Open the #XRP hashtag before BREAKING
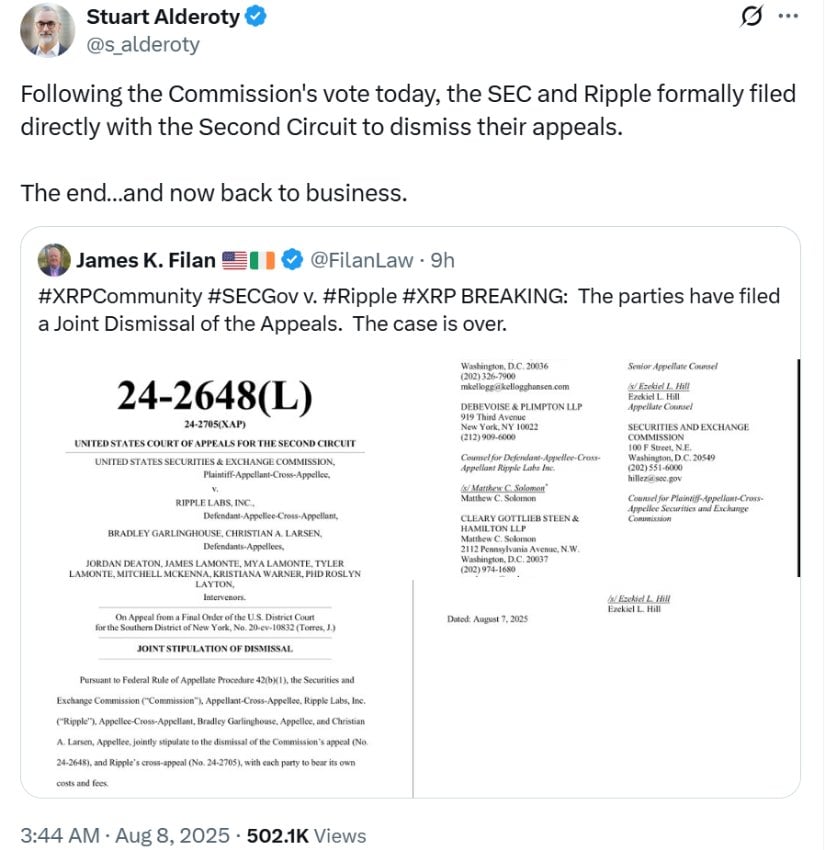Image resolution: width=825 pixels, height=850 pixels. tap(429, 297)
